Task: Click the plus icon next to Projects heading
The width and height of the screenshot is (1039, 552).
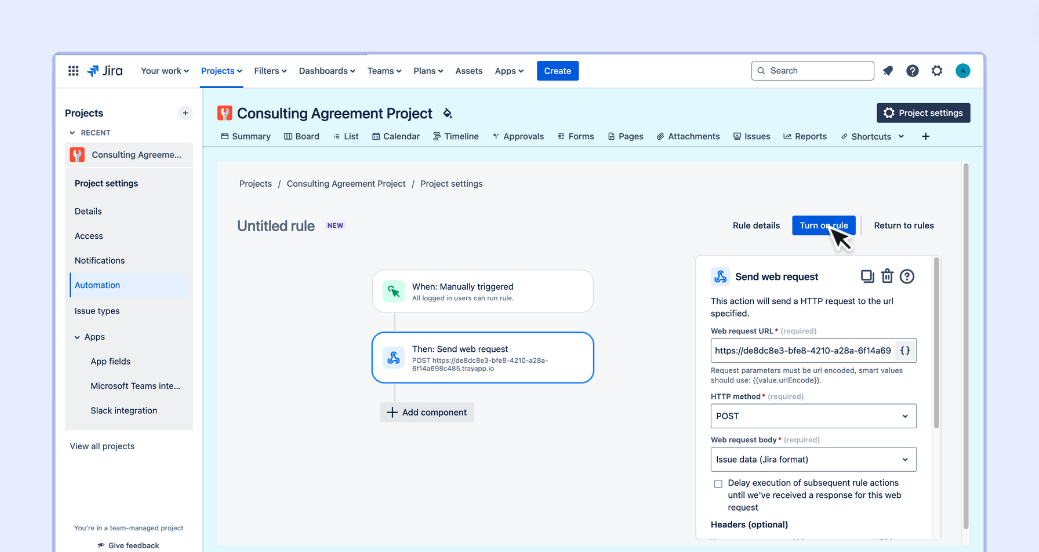Action: [x=185, y=113]
